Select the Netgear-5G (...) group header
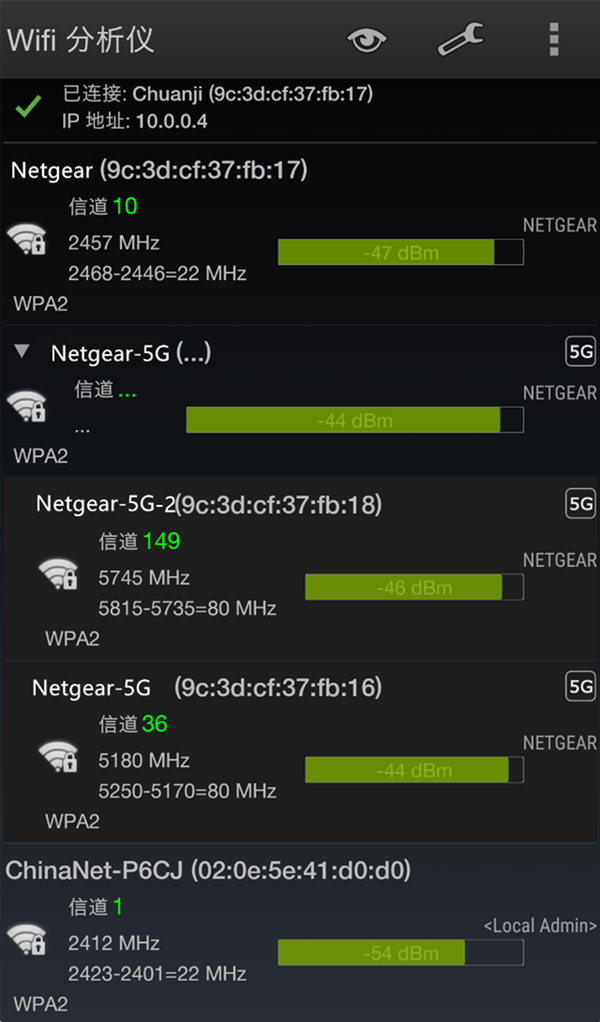This screenshot has width=600, height=1022. 131,353
